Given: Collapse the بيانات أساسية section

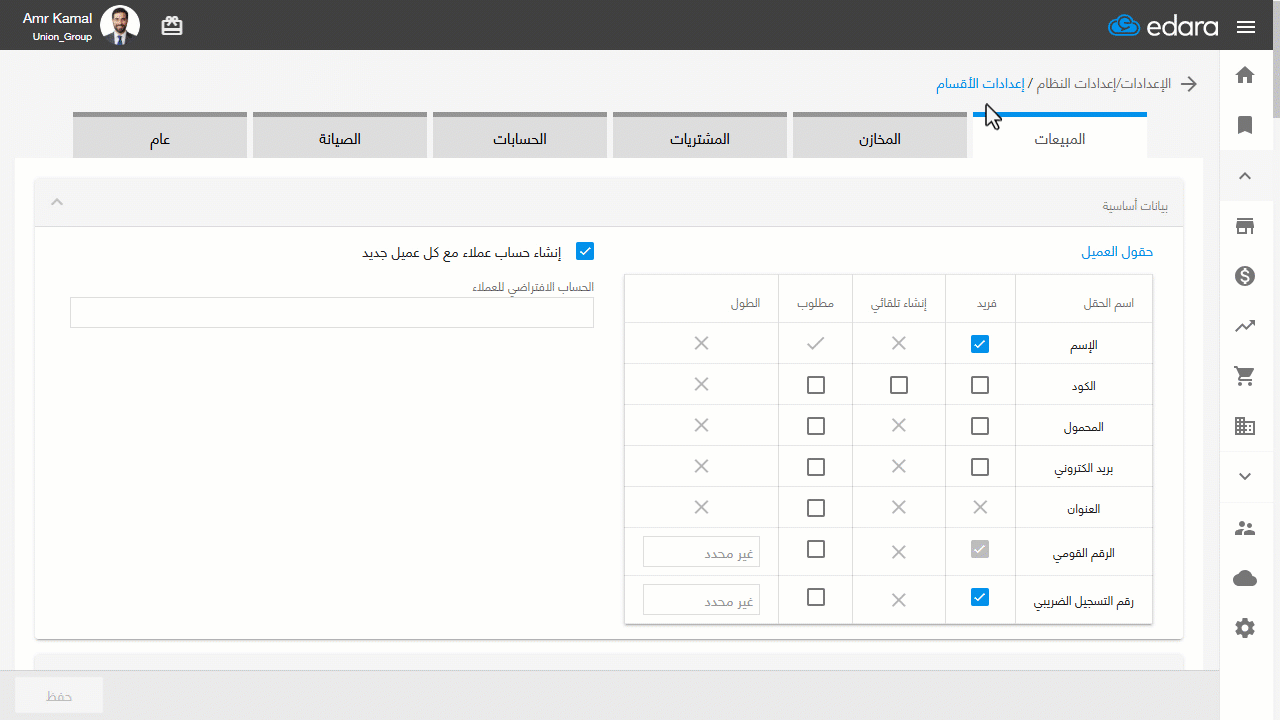Looking at the screenshot, I should tap(57, 203).
